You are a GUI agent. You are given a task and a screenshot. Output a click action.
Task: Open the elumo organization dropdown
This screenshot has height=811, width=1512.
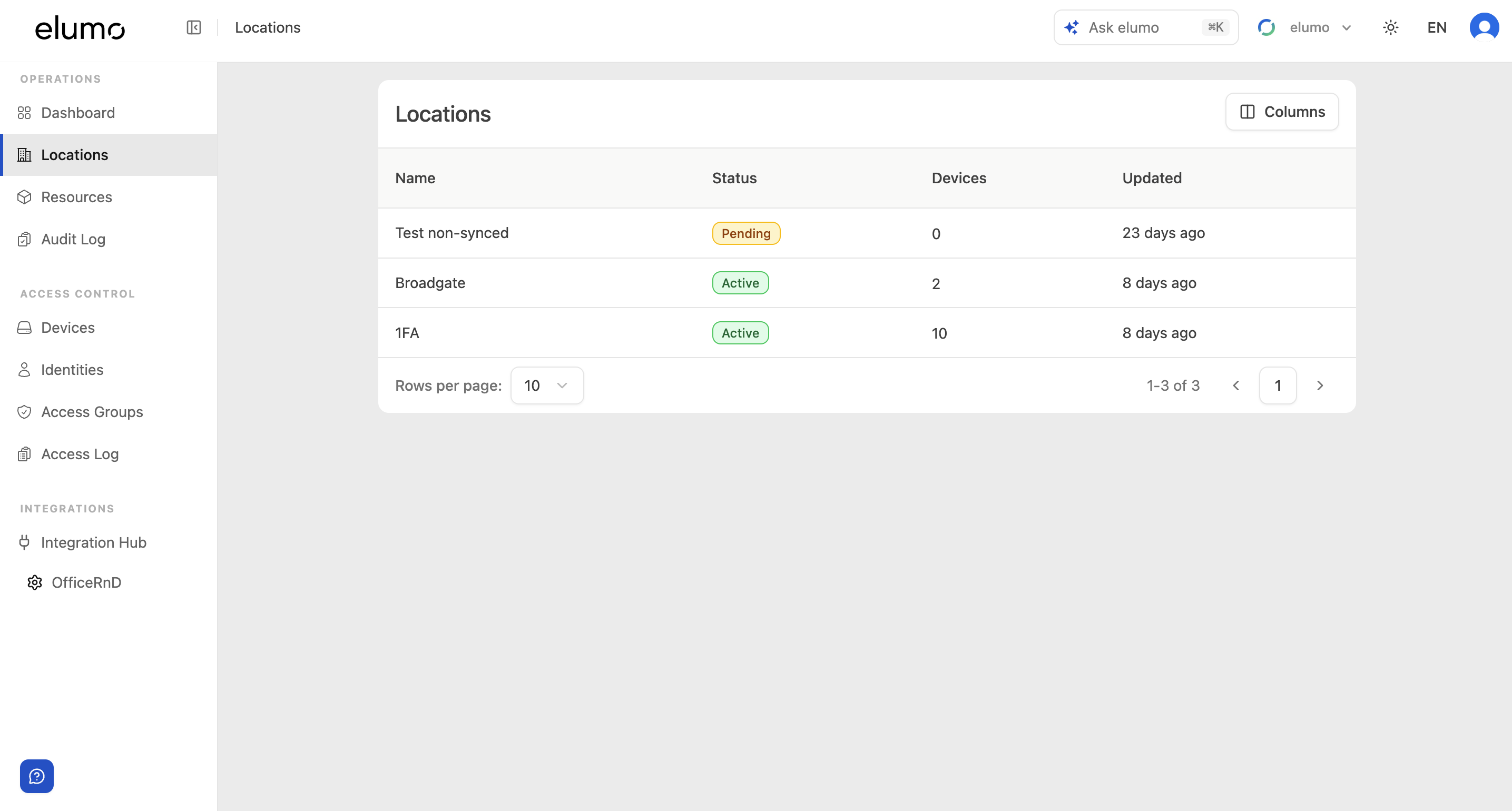1305,27
